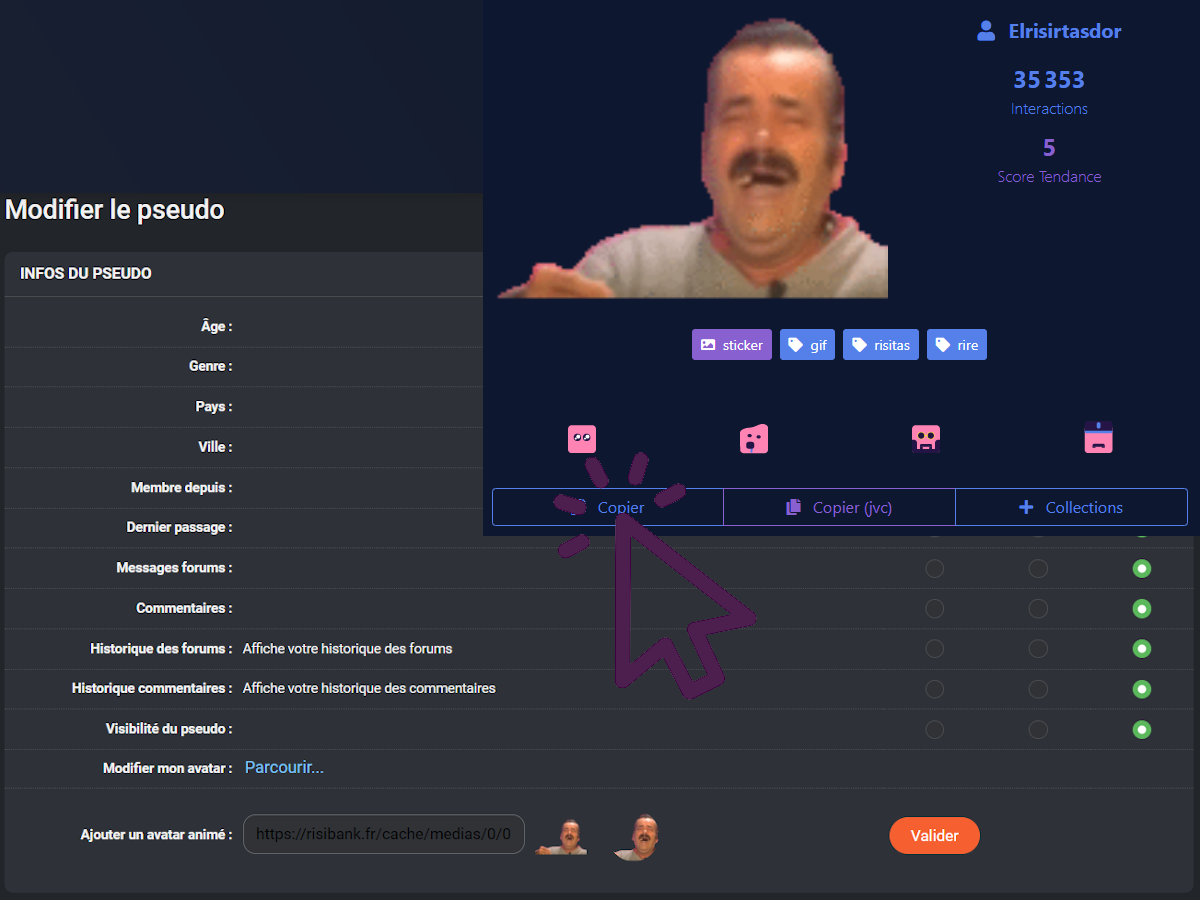Click the pink wide-eyed face reaction icon

coord(582,439)
